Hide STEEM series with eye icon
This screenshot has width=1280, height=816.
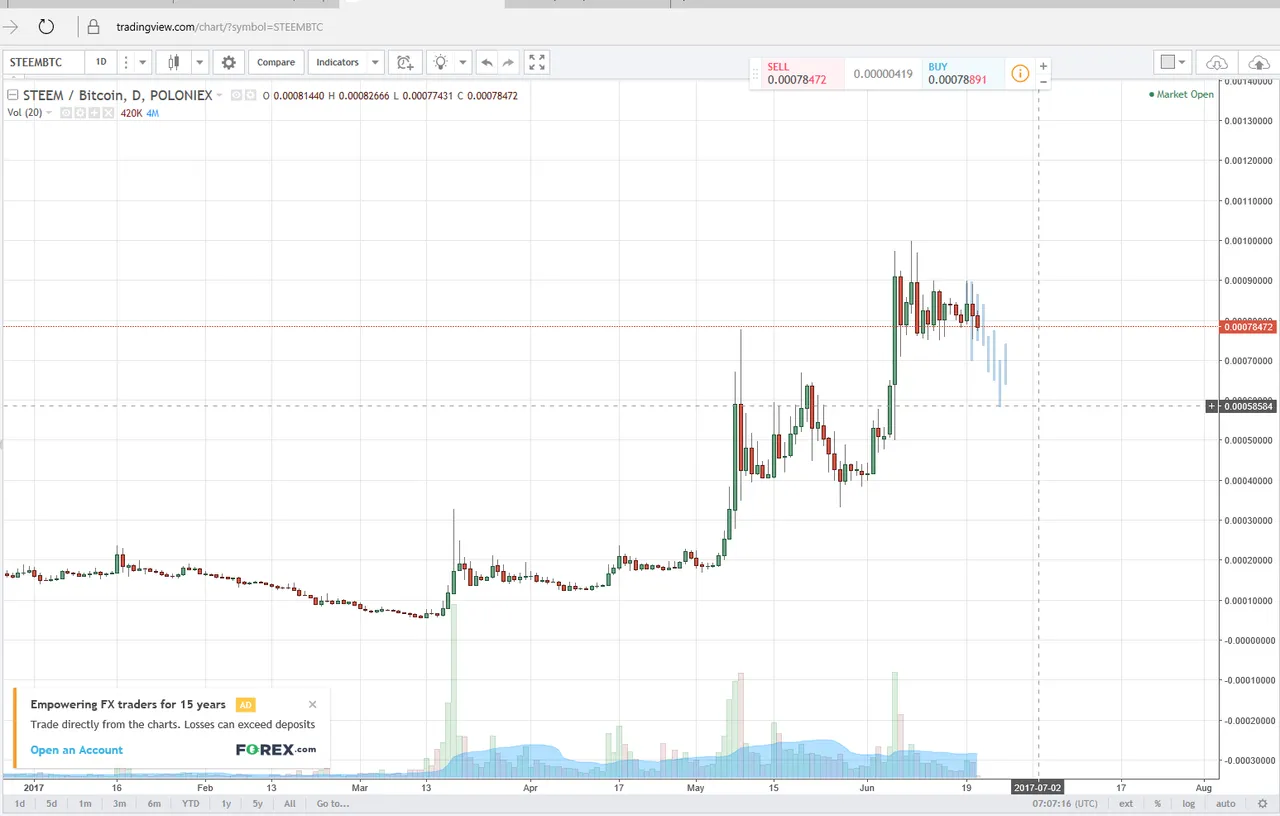236,95
